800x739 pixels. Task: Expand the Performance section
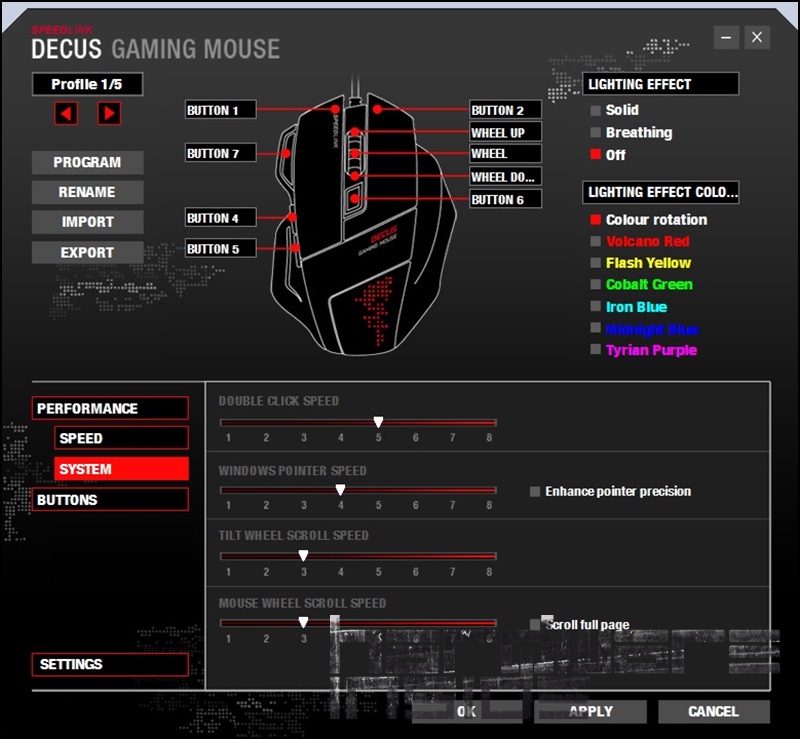click(x=110, y=408)
